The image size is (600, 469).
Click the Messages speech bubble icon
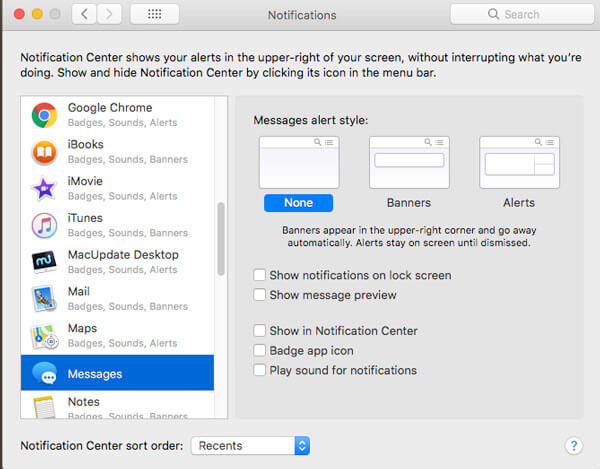[44, 373]
